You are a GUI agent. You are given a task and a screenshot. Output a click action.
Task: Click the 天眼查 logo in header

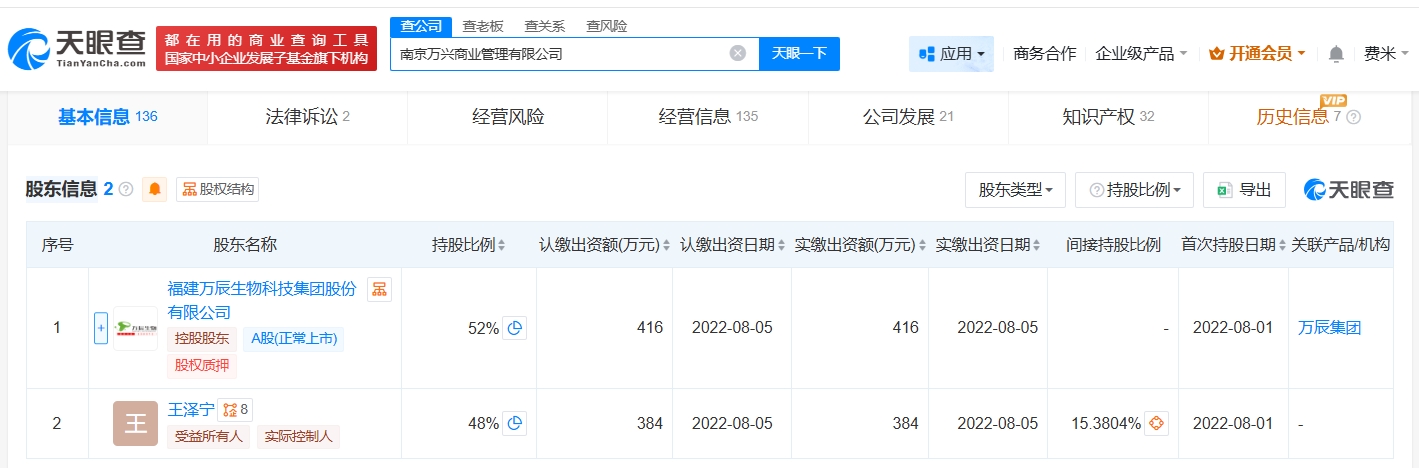[x=77, y=48]
